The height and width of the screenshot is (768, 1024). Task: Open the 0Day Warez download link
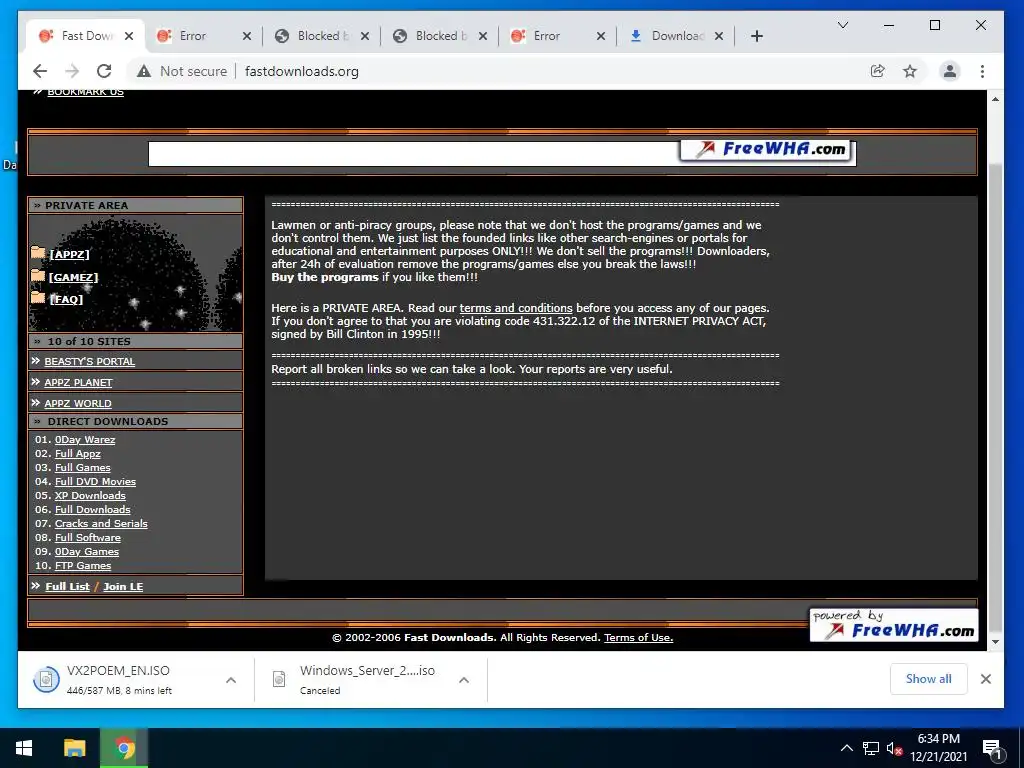pyautogui.click(x=85, y=440)
